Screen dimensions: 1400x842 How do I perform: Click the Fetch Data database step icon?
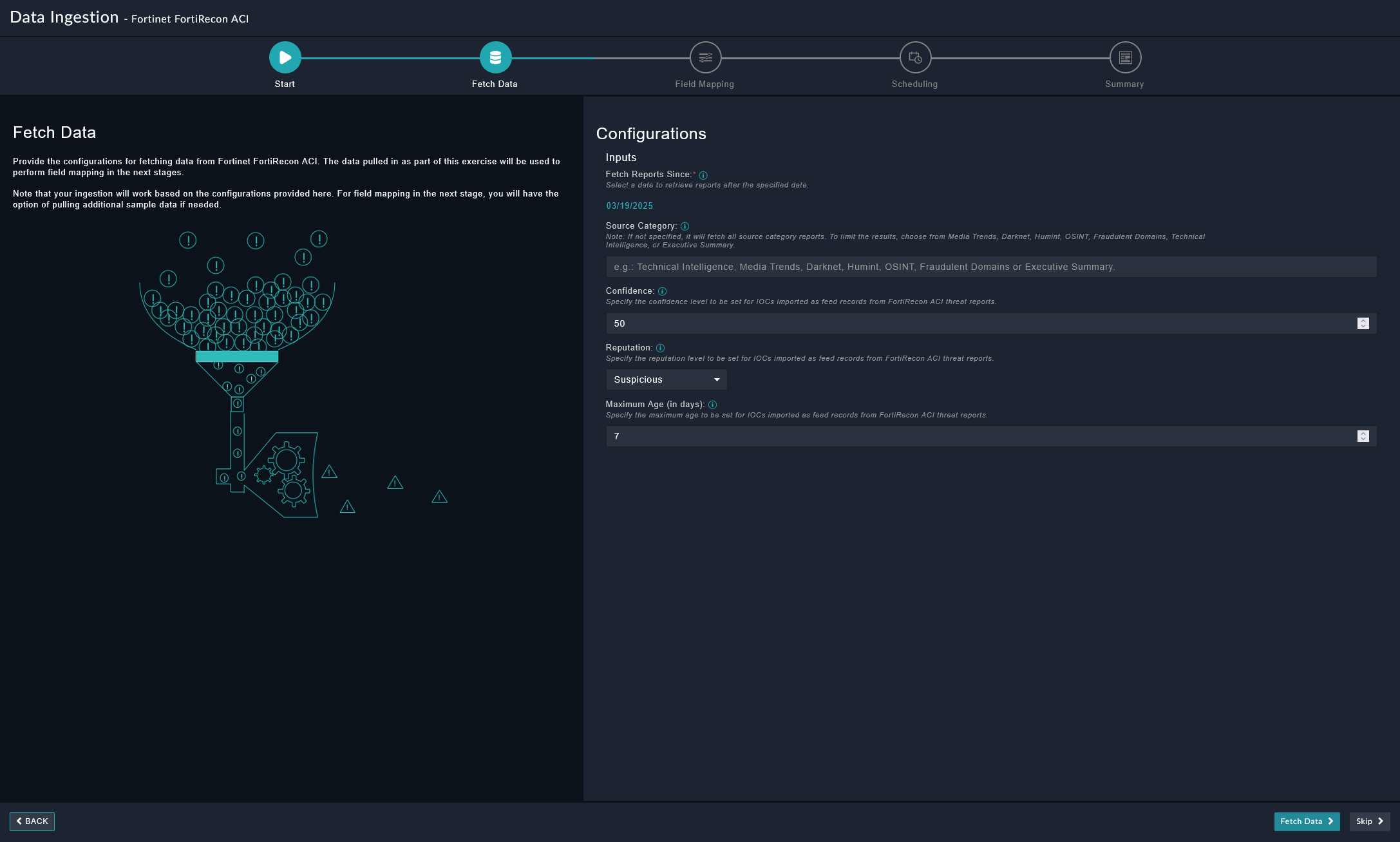[x=495, y=58]
